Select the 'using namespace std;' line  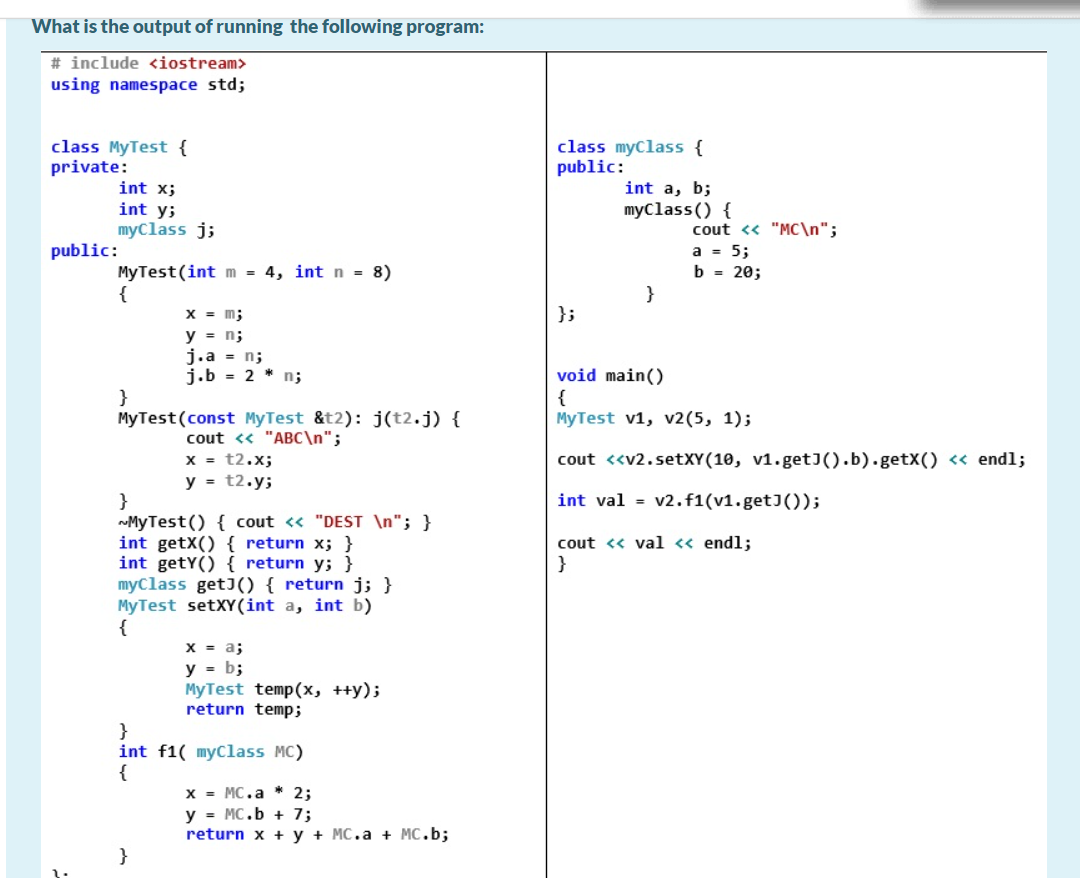point(147,85)
